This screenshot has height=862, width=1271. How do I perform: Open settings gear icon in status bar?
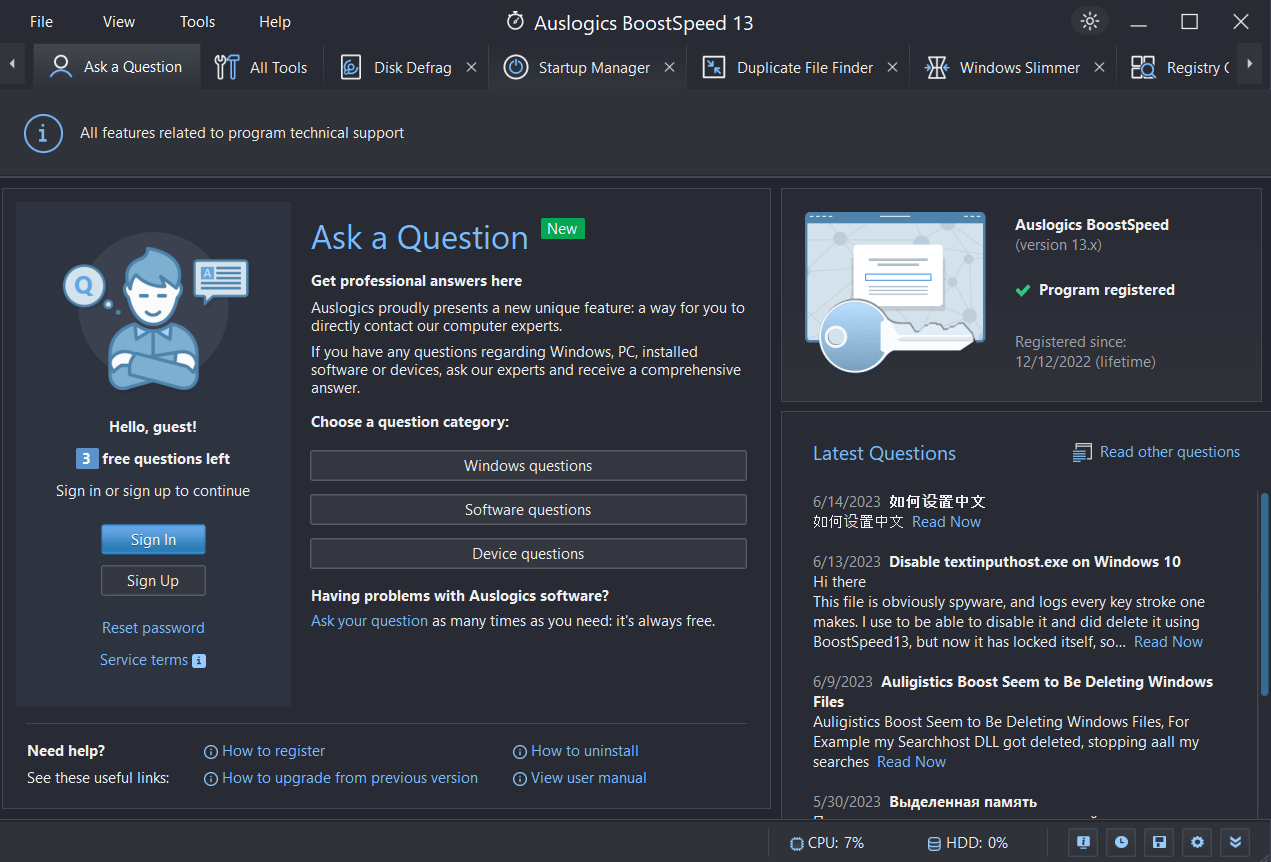pyautogui.click(x=1197, y=842)
